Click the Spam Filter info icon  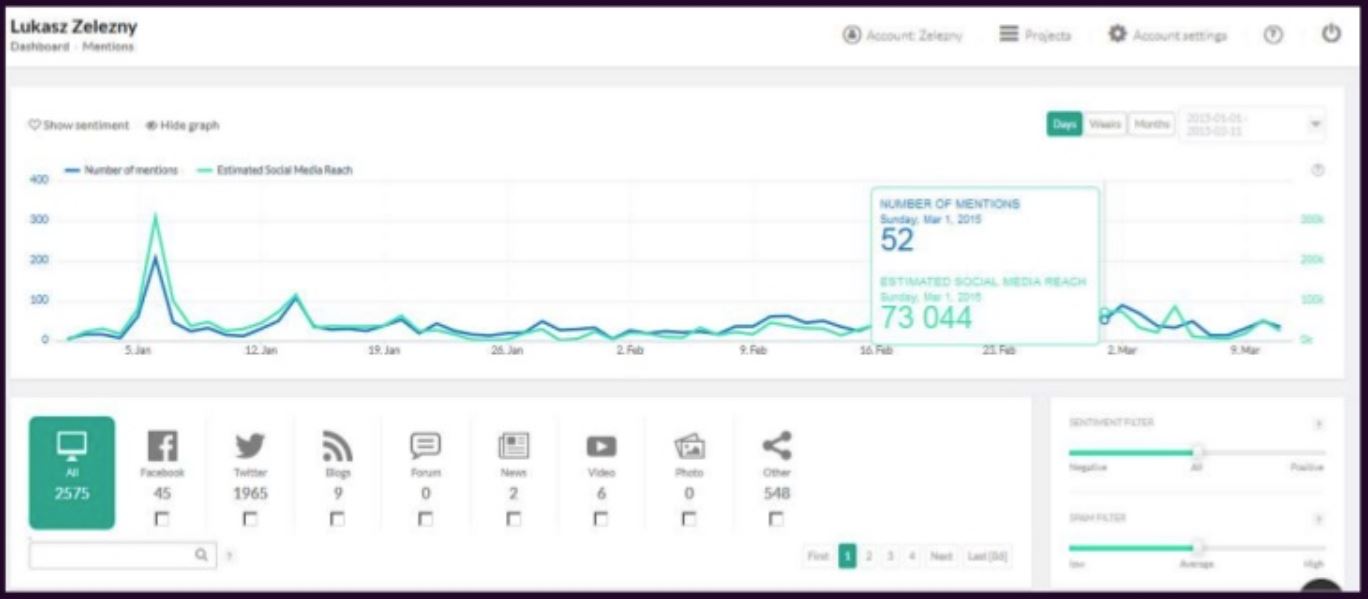coord(1318,519)
